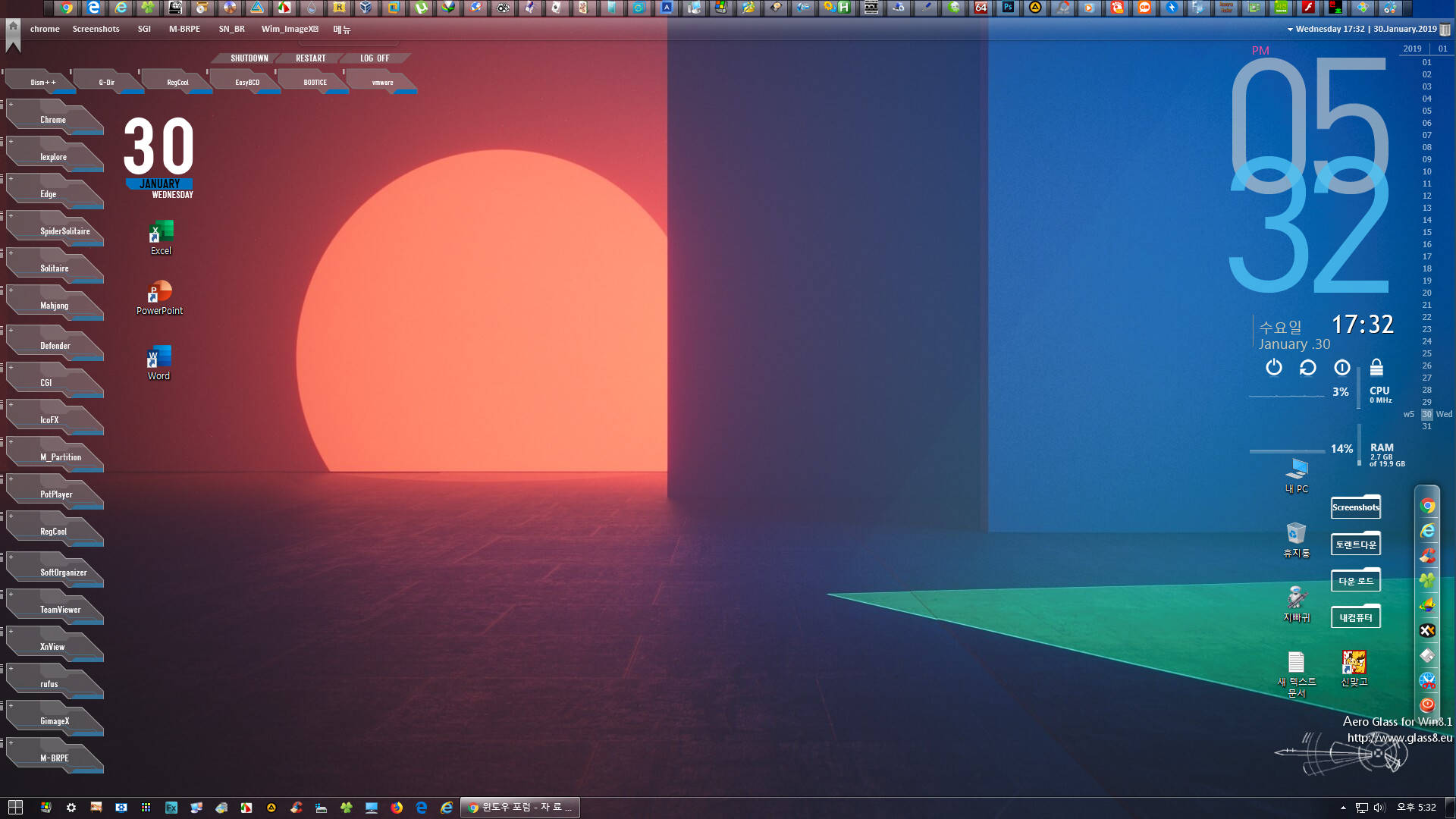Open Photoshop icon in top dock
This screenshot has height=819, width=1456.
pos(1008,8)
